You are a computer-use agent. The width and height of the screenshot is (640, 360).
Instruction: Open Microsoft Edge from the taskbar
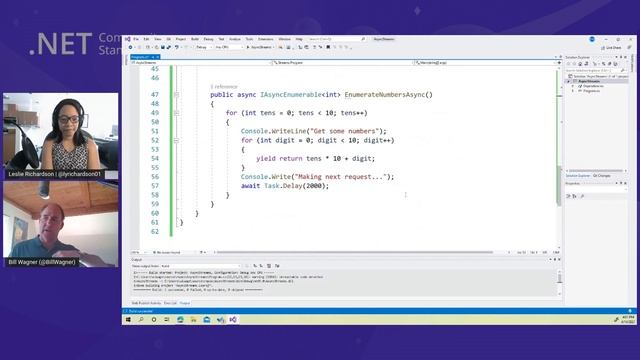coord(180,320)
